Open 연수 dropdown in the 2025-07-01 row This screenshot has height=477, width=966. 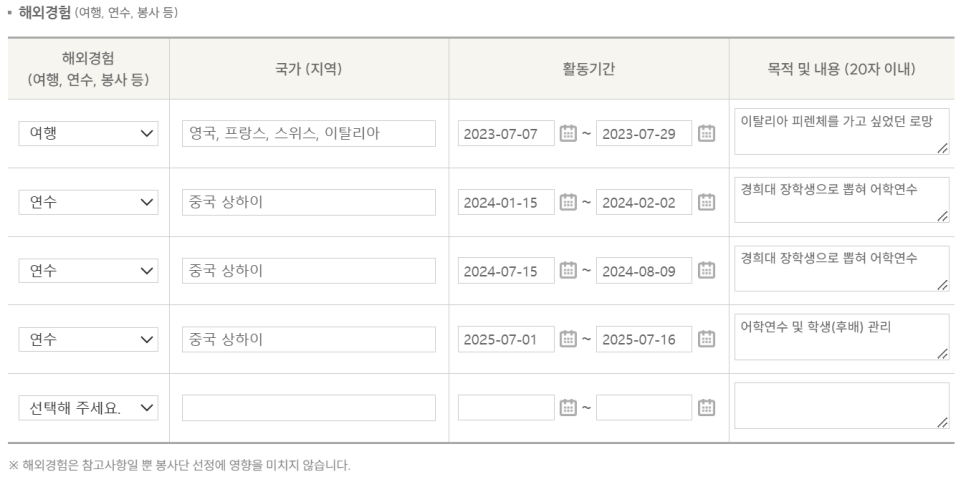pyautogui.click(x=88, y=339)
